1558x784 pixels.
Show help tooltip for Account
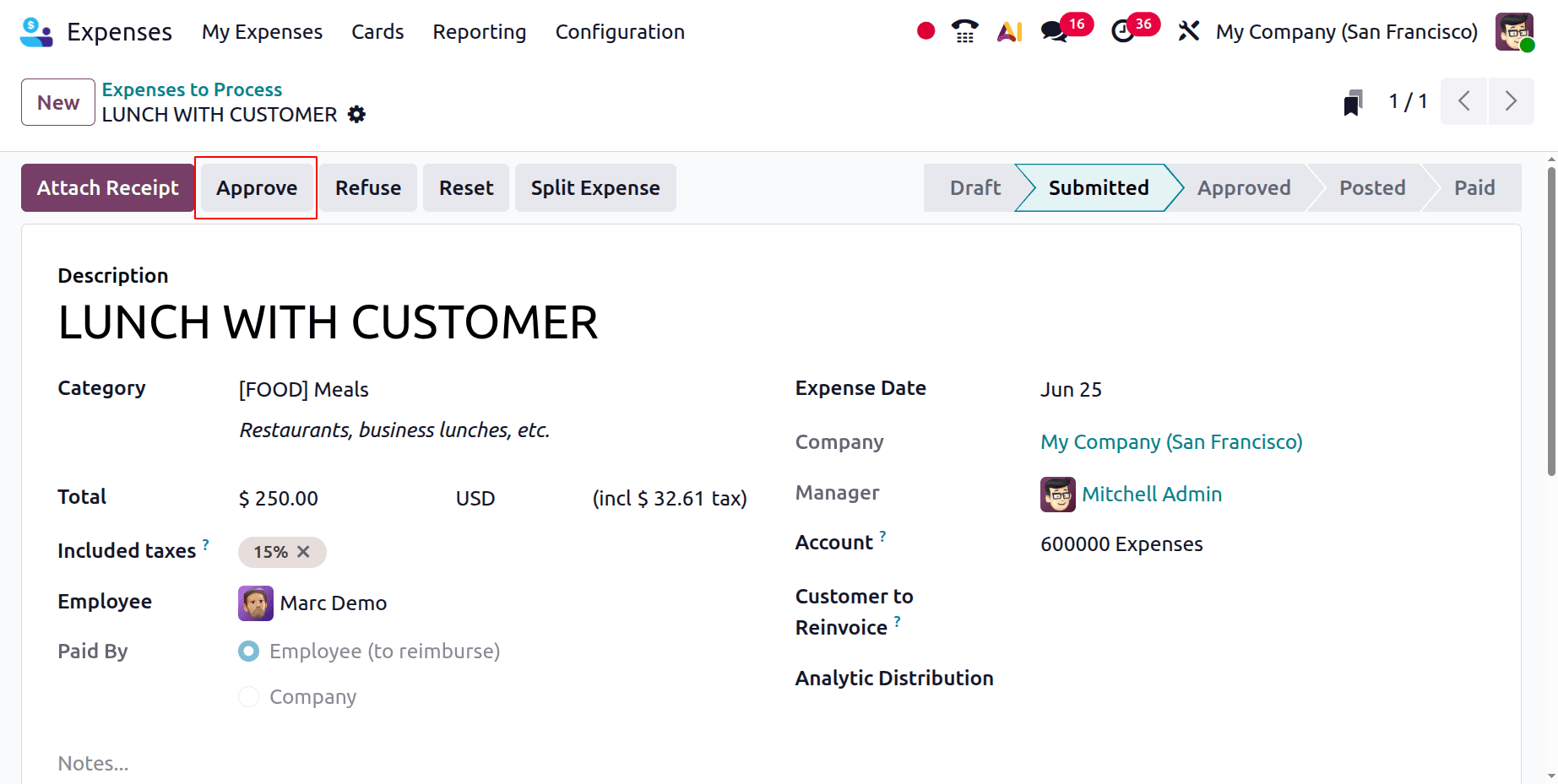(x=882, y=536)
